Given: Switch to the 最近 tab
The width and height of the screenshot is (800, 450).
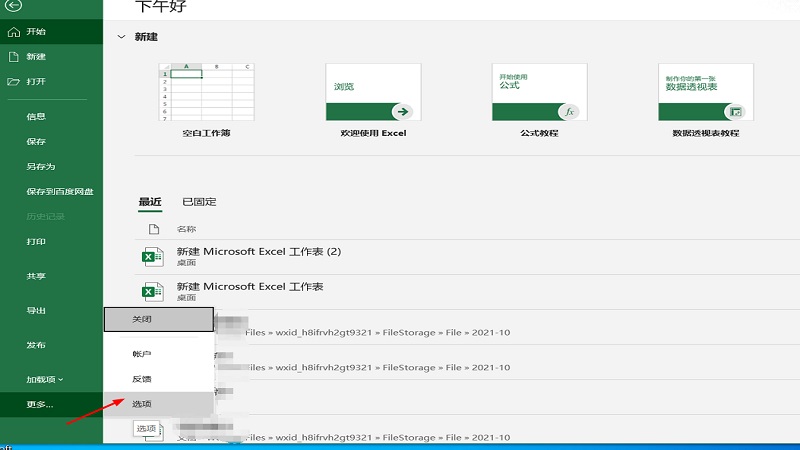Looking at the screenshot, I should (x=150, y=202).
